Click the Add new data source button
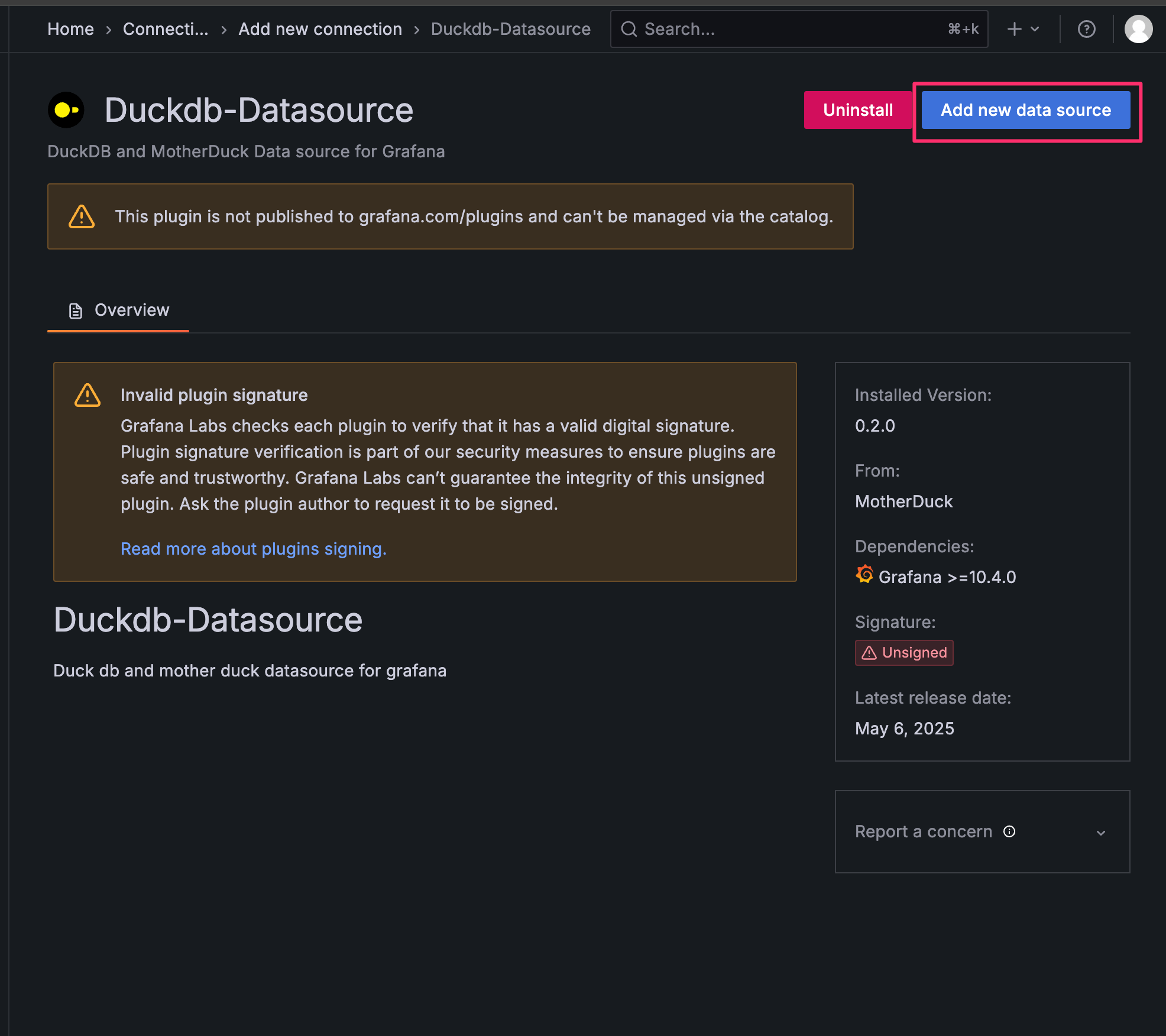 click(x=1026, y=110)
